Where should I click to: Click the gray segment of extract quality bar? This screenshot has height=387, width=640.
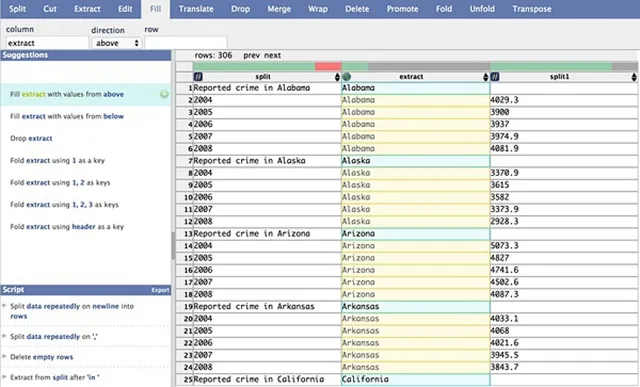429,66
